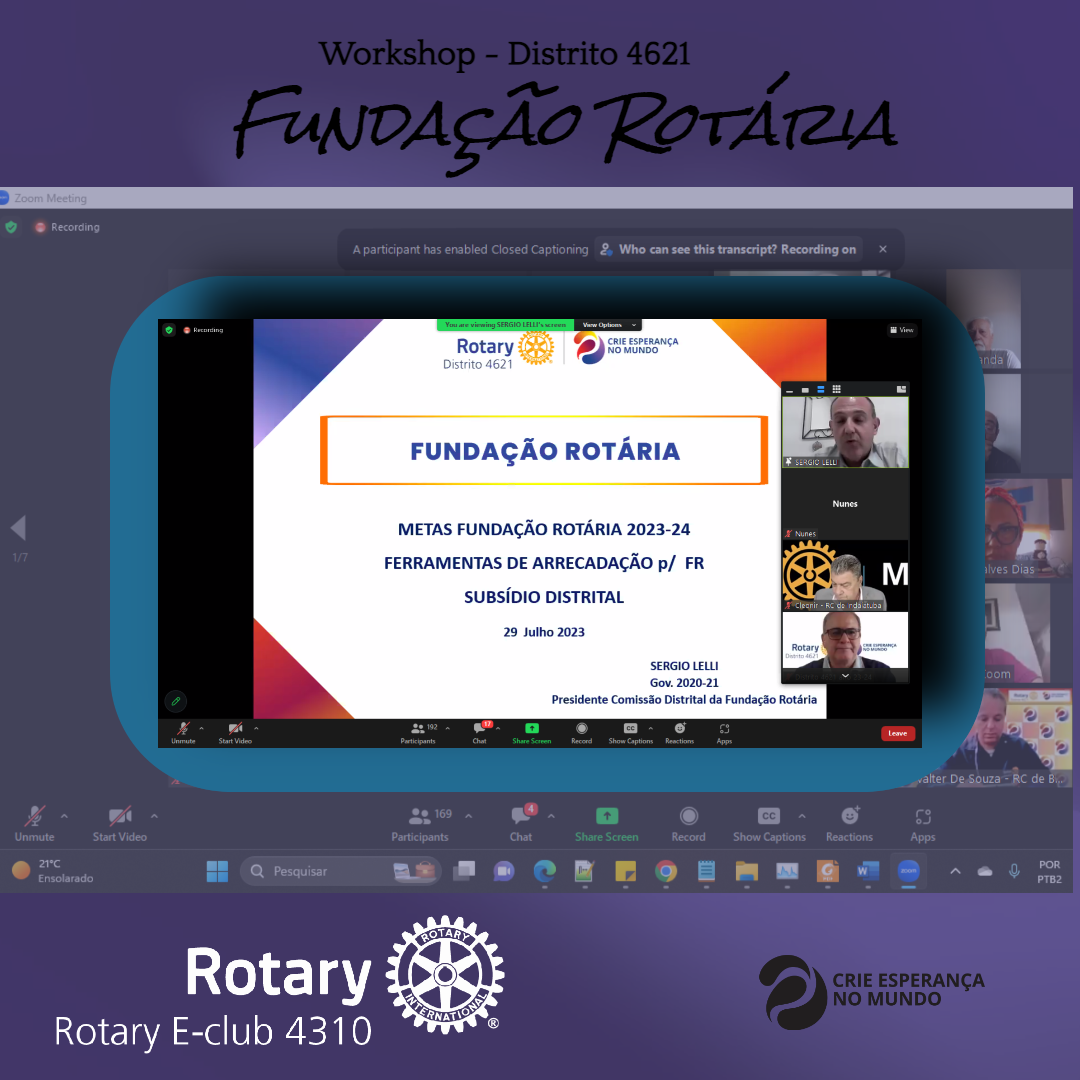Toggle Show Captions in outer Zoom toolbar
The image size is (1080, 1080).
click(x=768, y=823)
